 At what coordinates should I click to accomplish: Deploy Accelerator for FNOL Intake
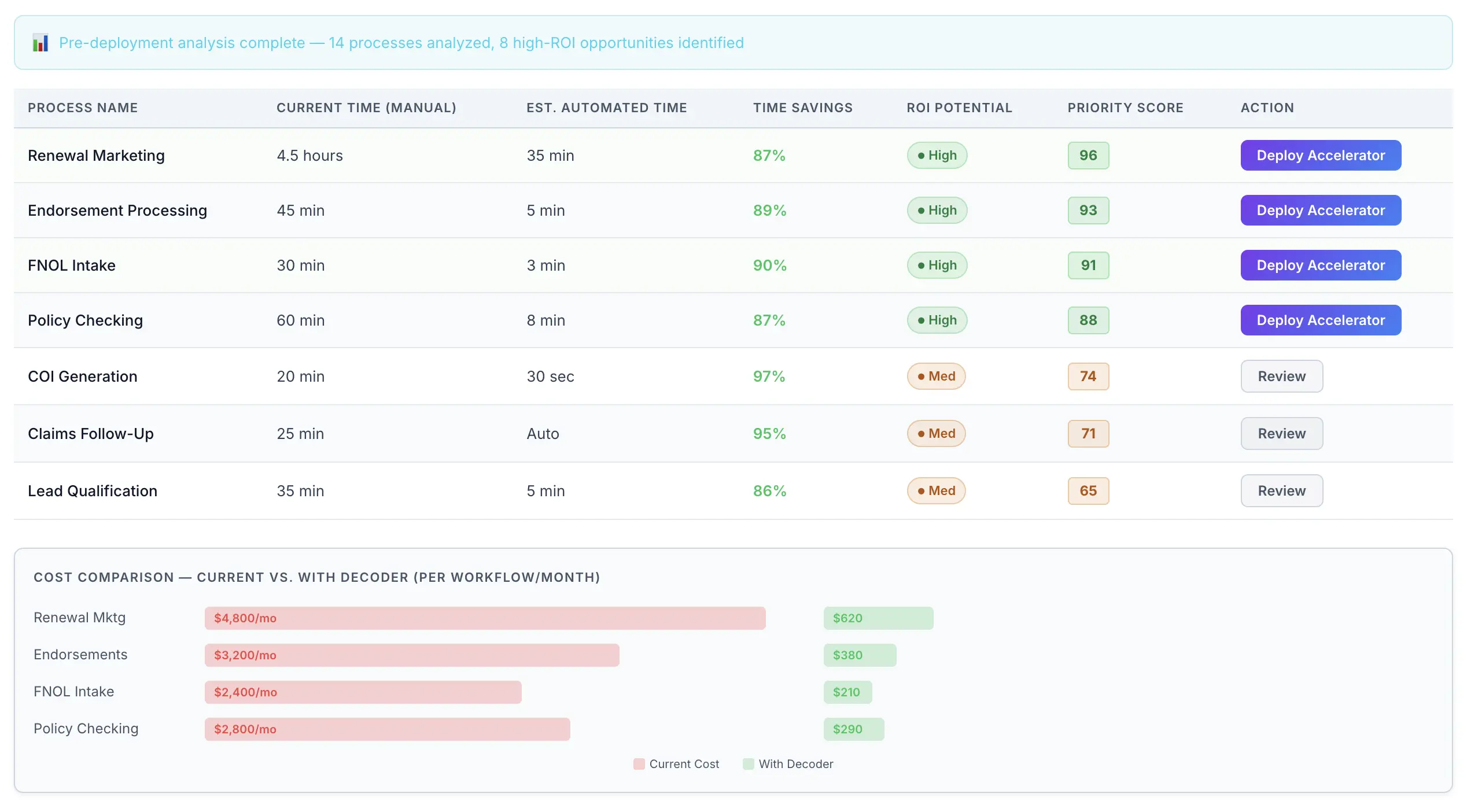pyautogui.click(x=1320, y=265)
